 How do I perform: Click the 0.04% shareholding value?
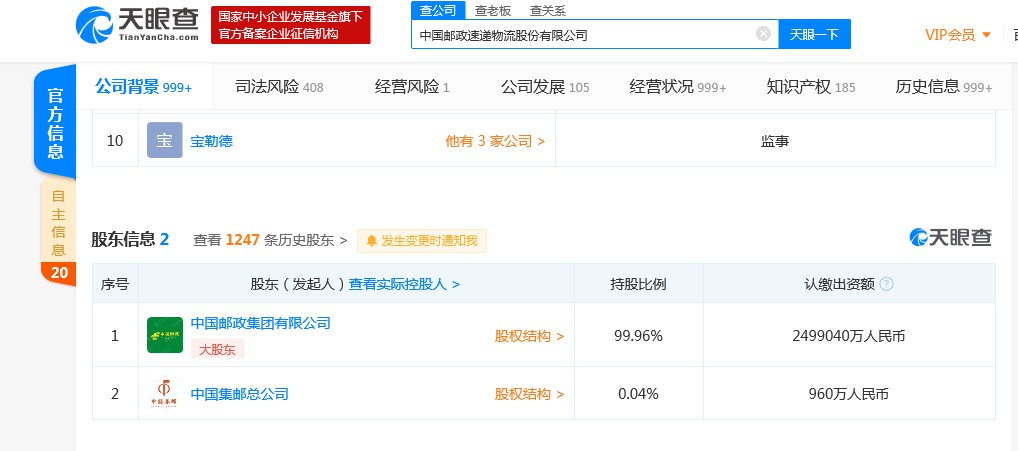(x=638, y=394)
